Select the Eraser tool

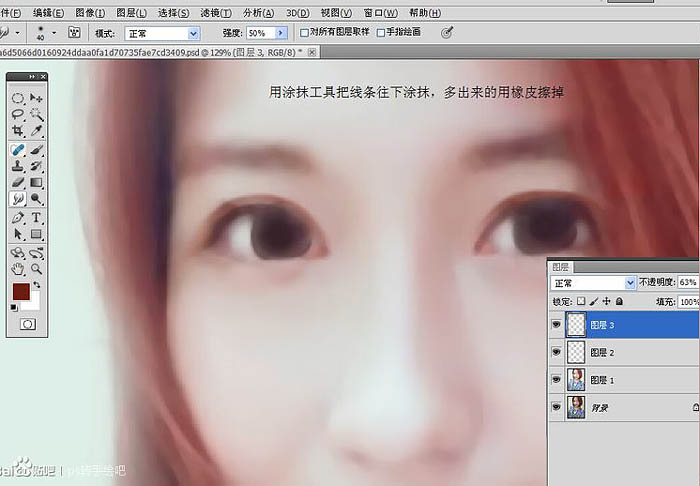click(17, 183)
